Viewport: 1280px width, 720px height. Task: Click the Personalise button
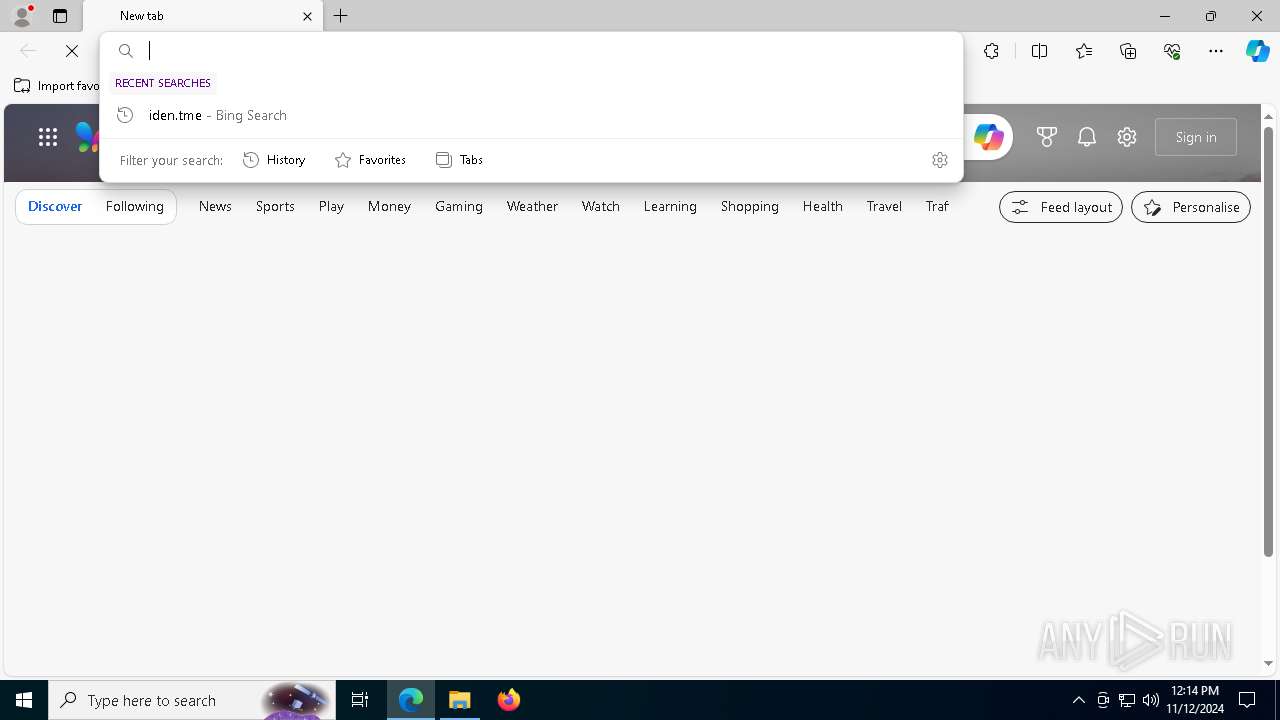point(1191,207)
